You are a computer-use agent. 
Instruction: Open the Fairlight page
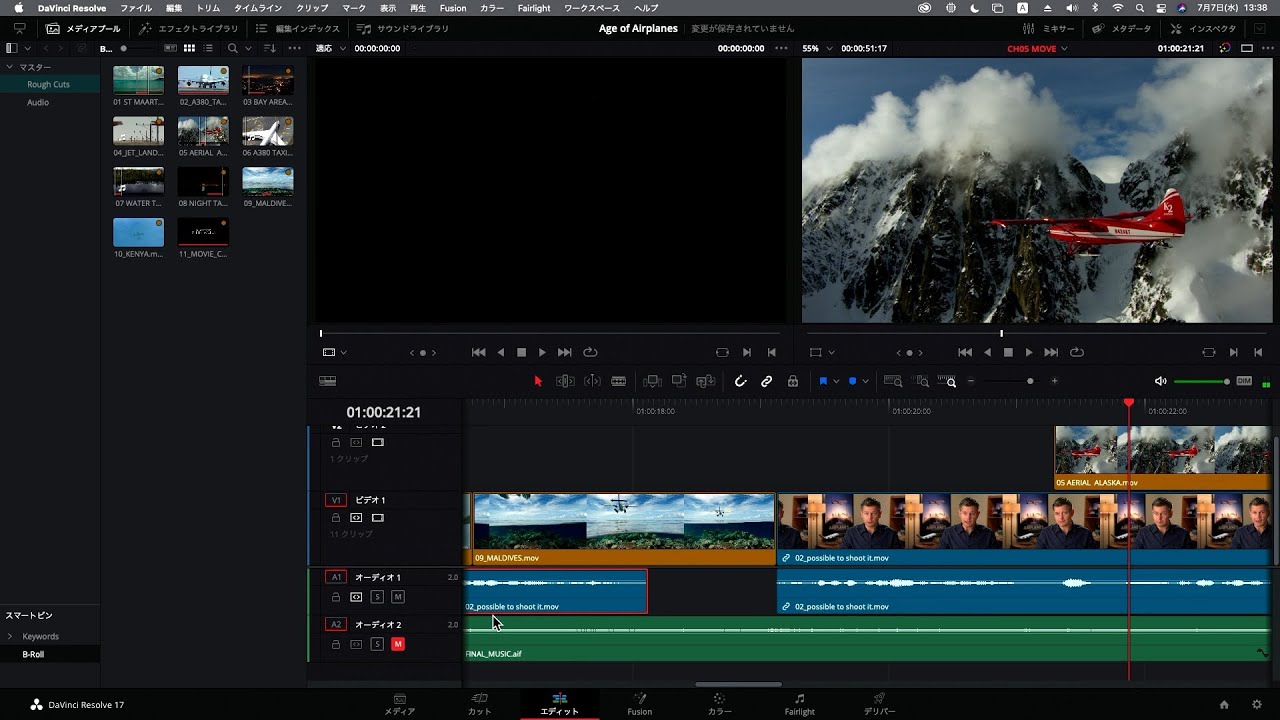click(799, 705)
